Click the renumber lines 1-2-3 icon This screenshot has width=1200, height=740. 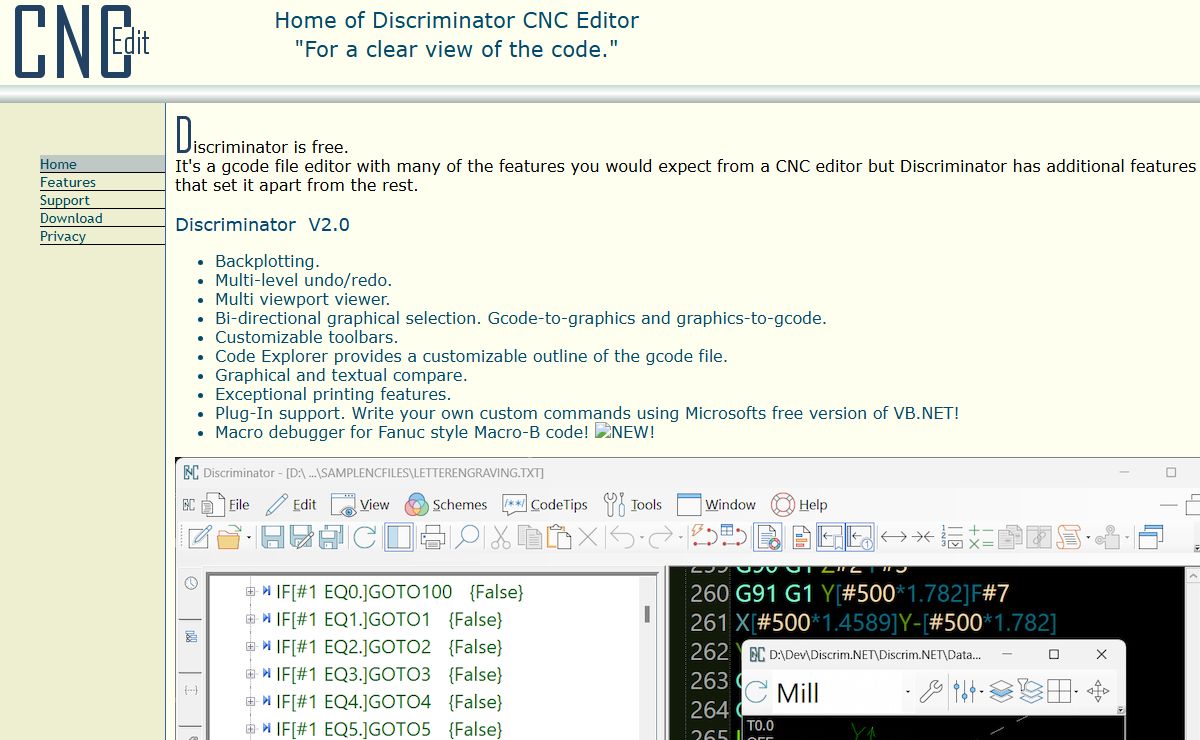click(x=952, y=537)
